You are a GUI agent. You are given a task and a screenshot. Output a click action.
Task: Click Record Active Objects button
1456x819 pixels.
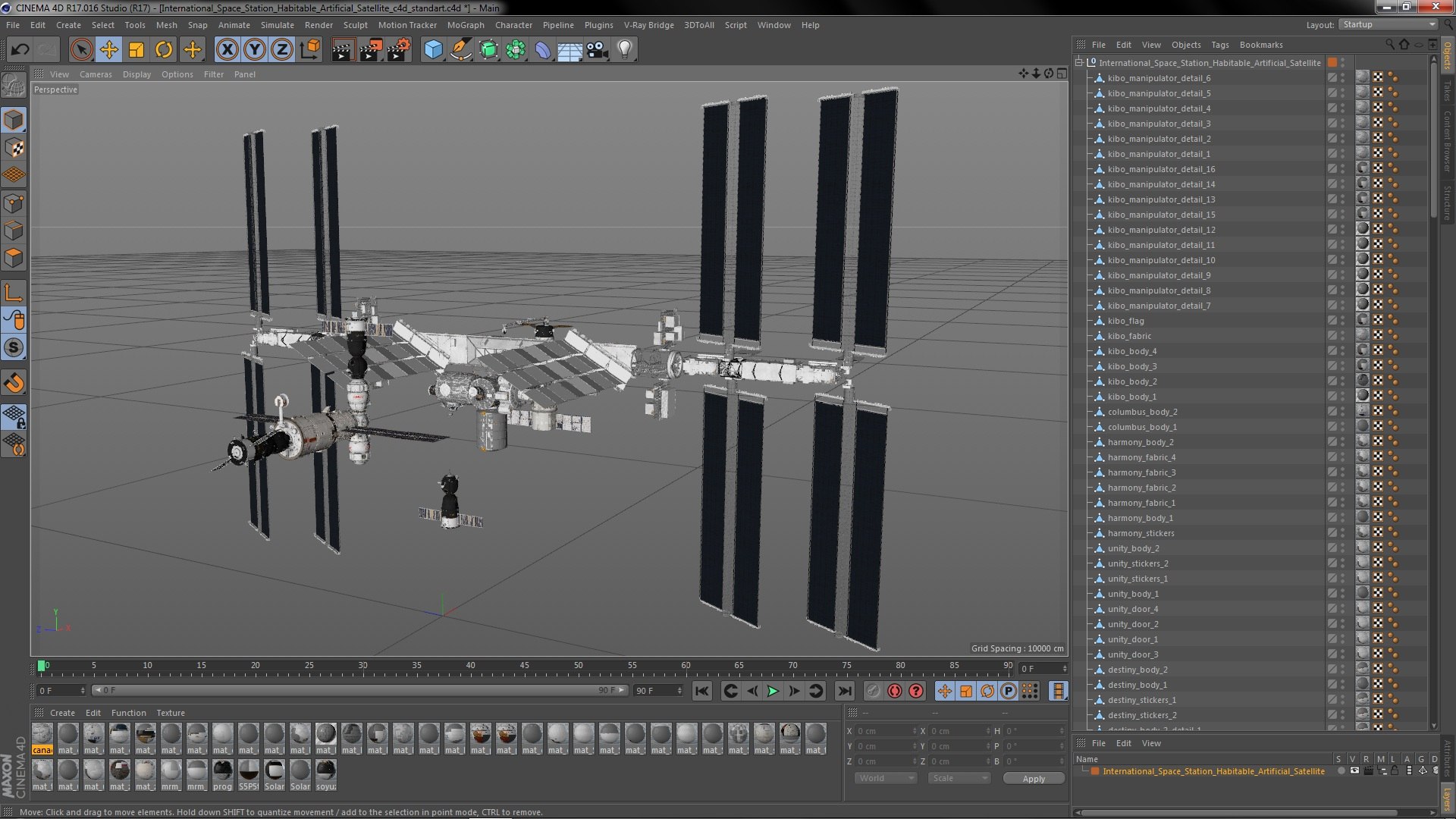[x=874, y=691]
